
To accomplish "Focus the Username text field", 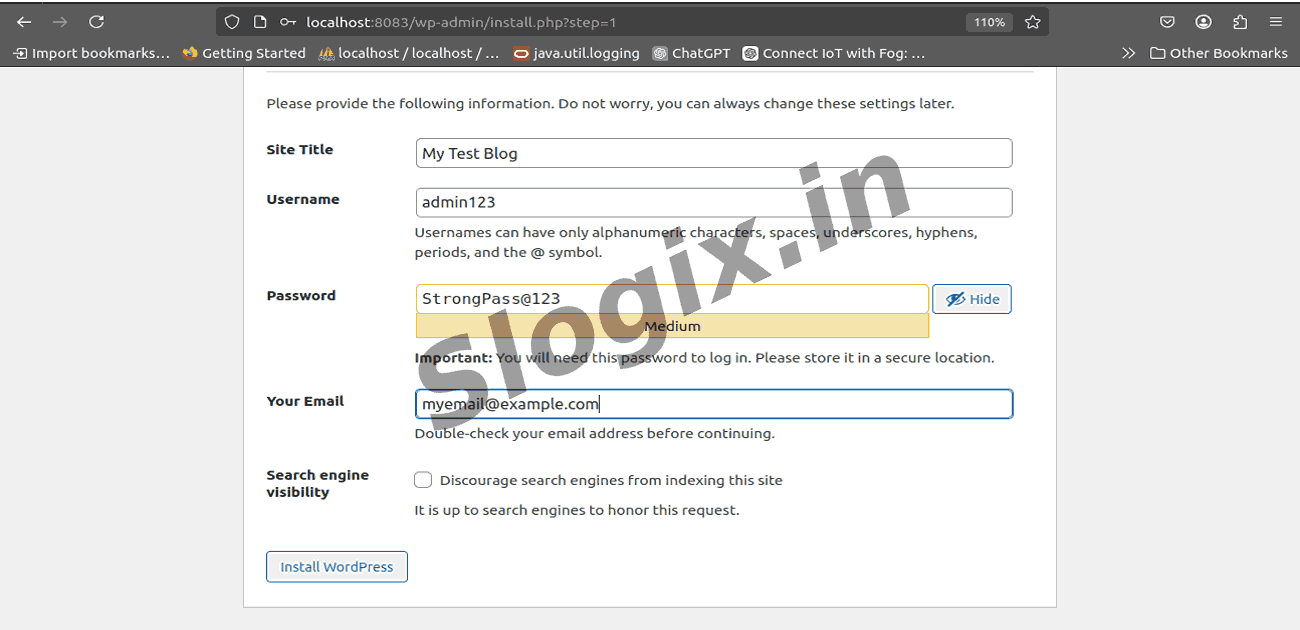I will 713,202.
